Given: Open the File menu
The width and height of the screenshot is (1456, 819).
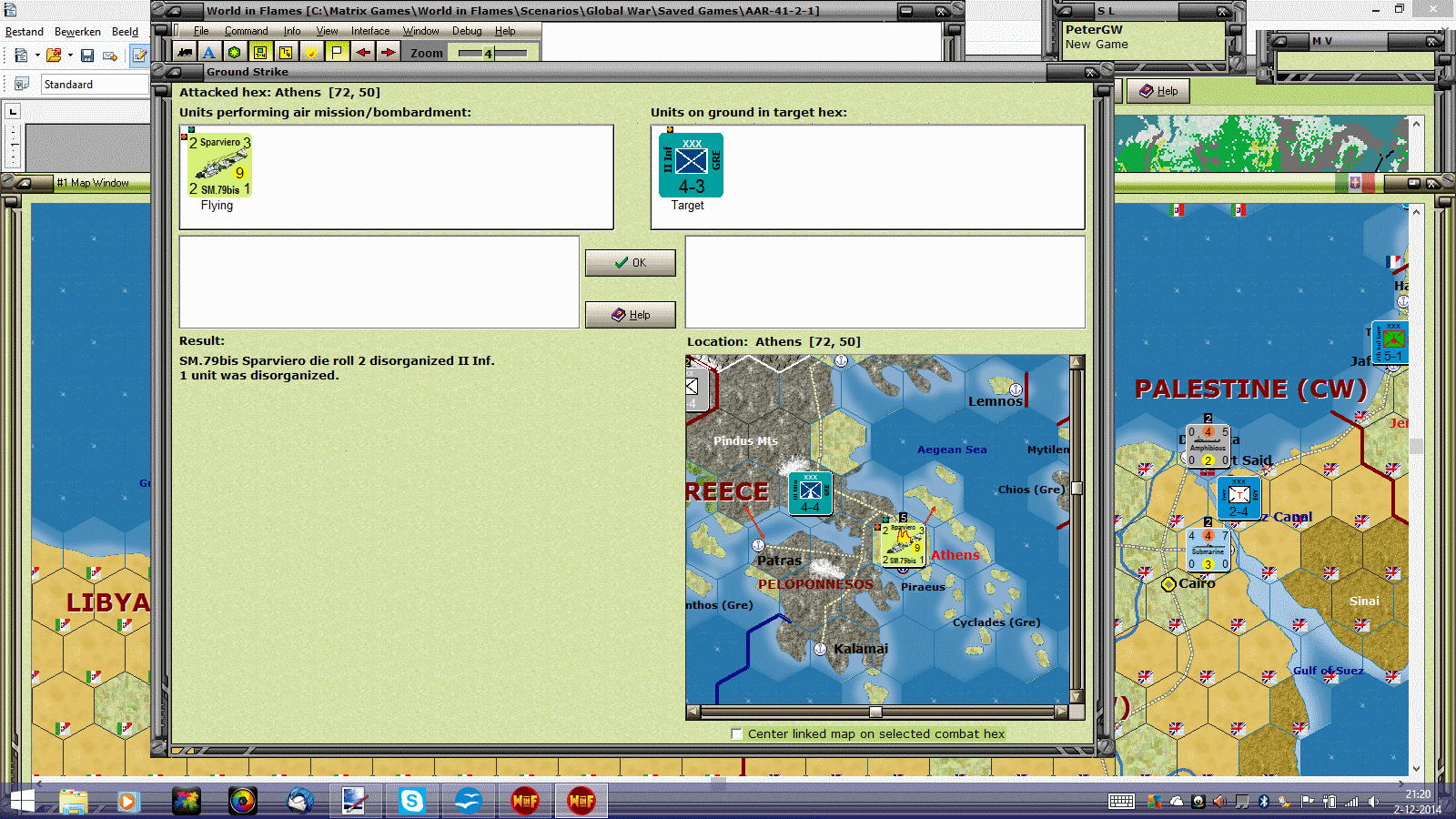Looking at the screenshot, I should [x=201, y=31].
